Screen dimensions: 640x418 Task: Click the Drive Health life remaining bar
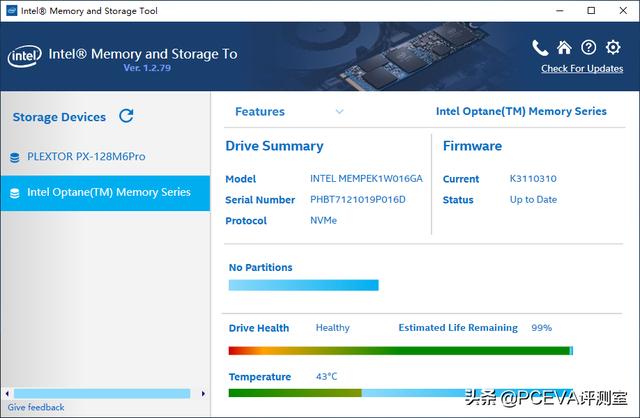[400, 351]
